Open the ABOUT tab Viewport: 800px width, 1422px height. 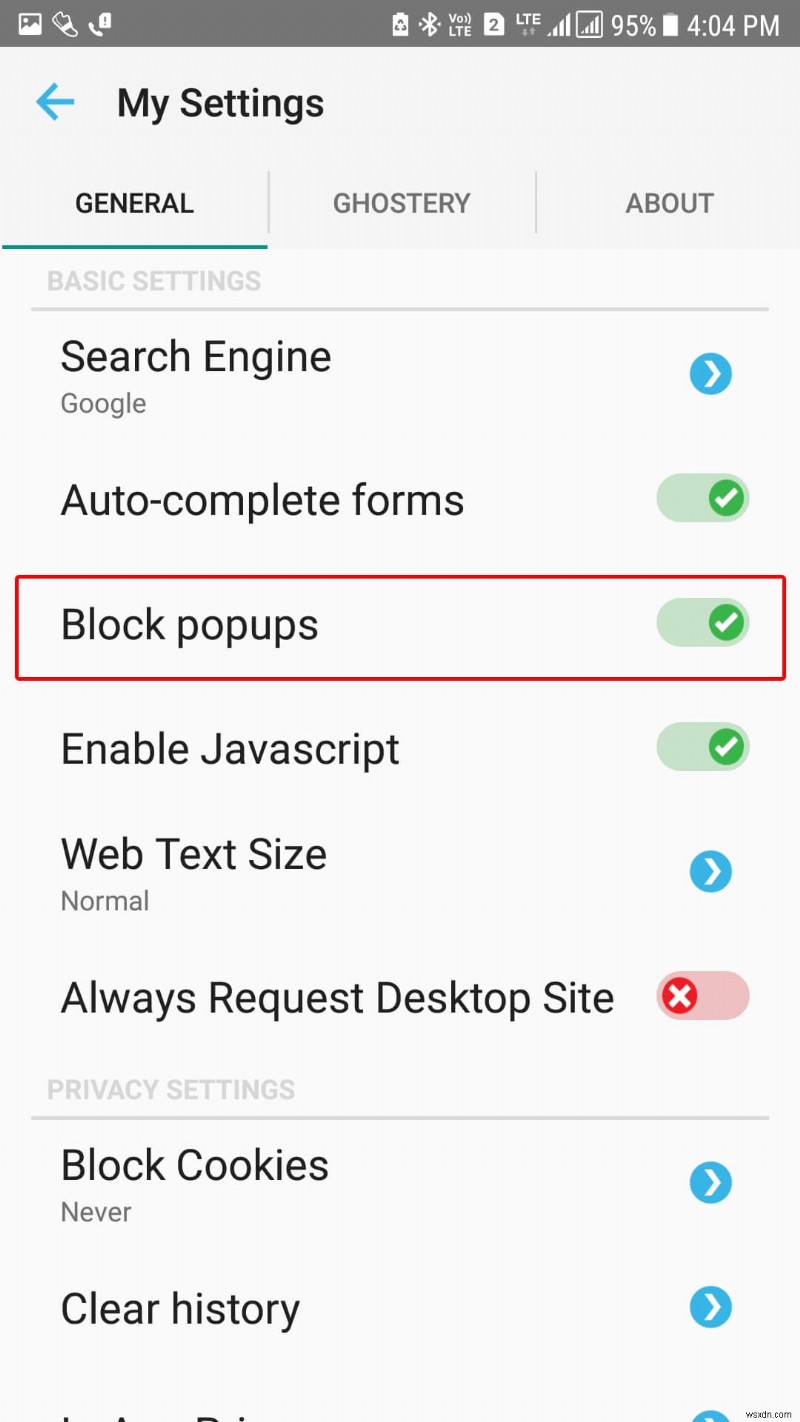pyautogui.click(x=669, y=203)
